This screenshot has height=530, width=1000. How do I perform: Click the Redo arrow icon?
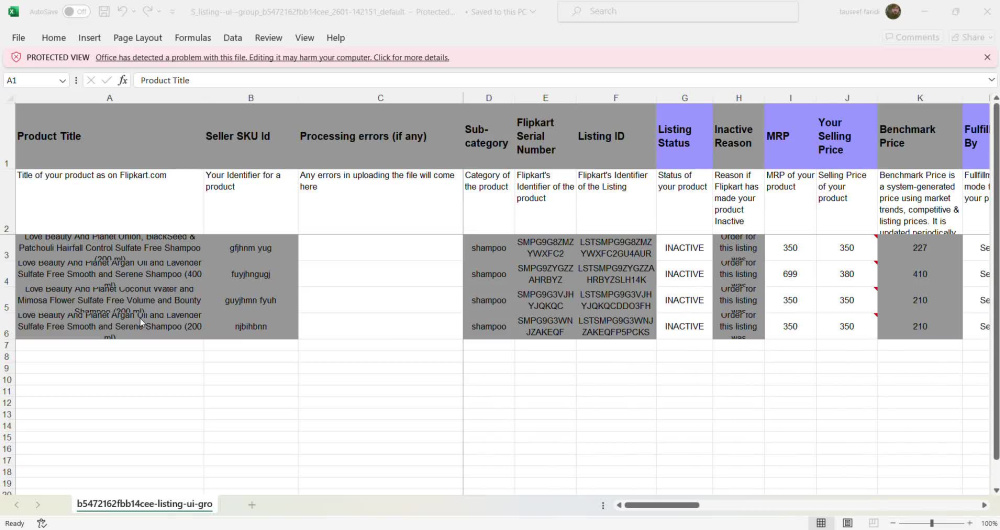147,11
